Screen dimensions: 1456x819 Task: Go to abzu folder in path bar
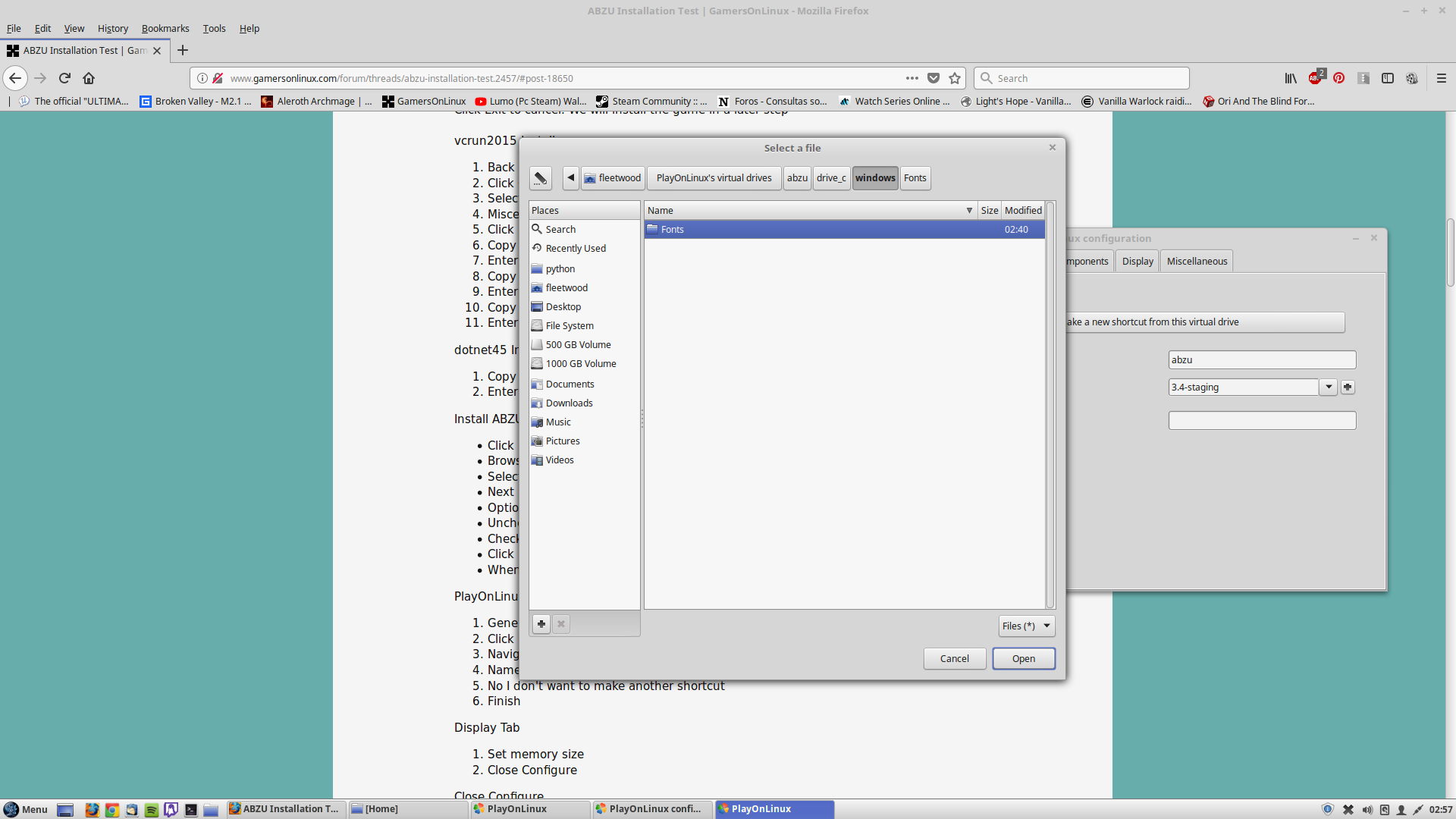797,178
